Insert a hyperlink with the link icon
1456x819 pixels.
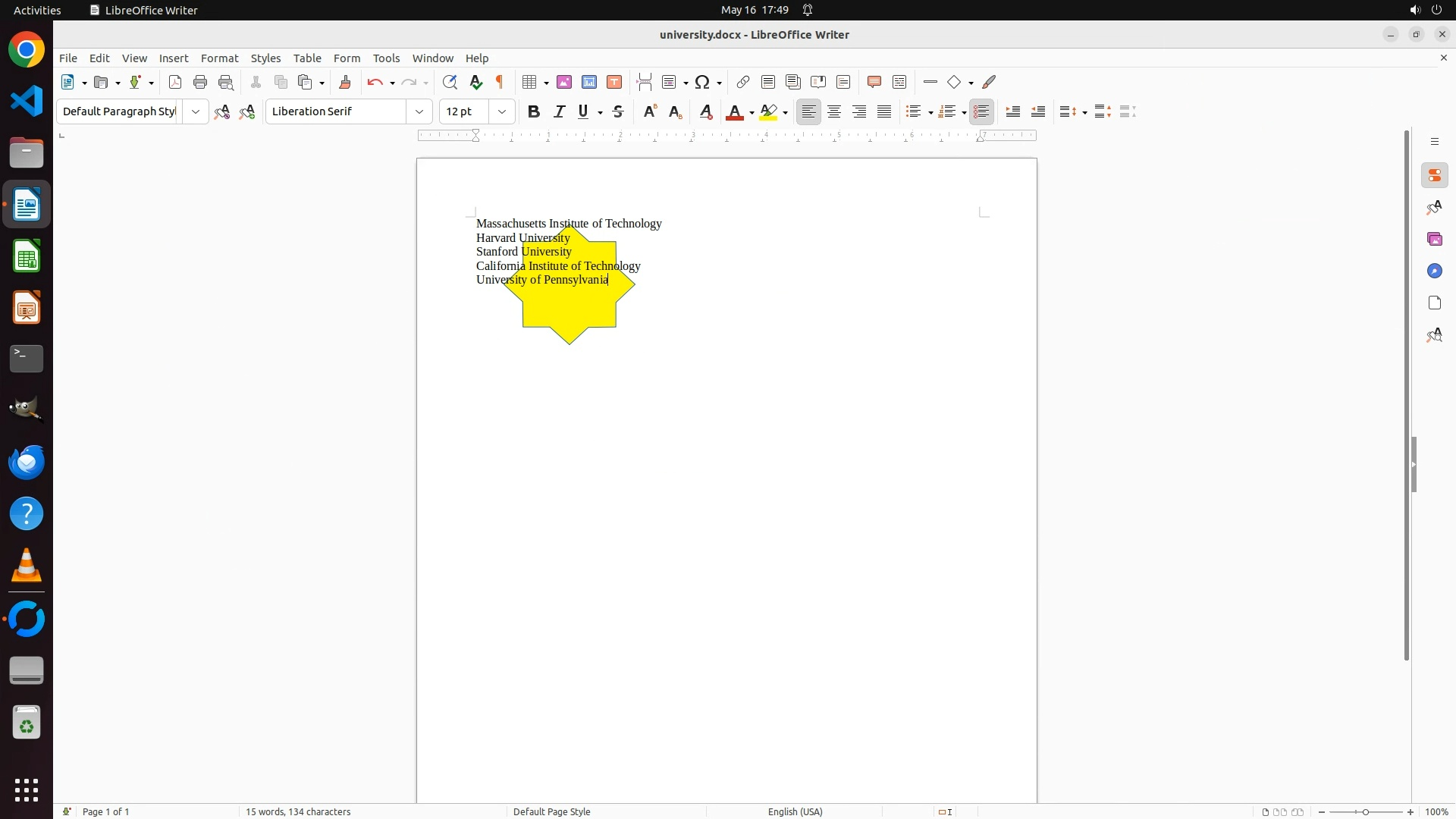[743, 83]
